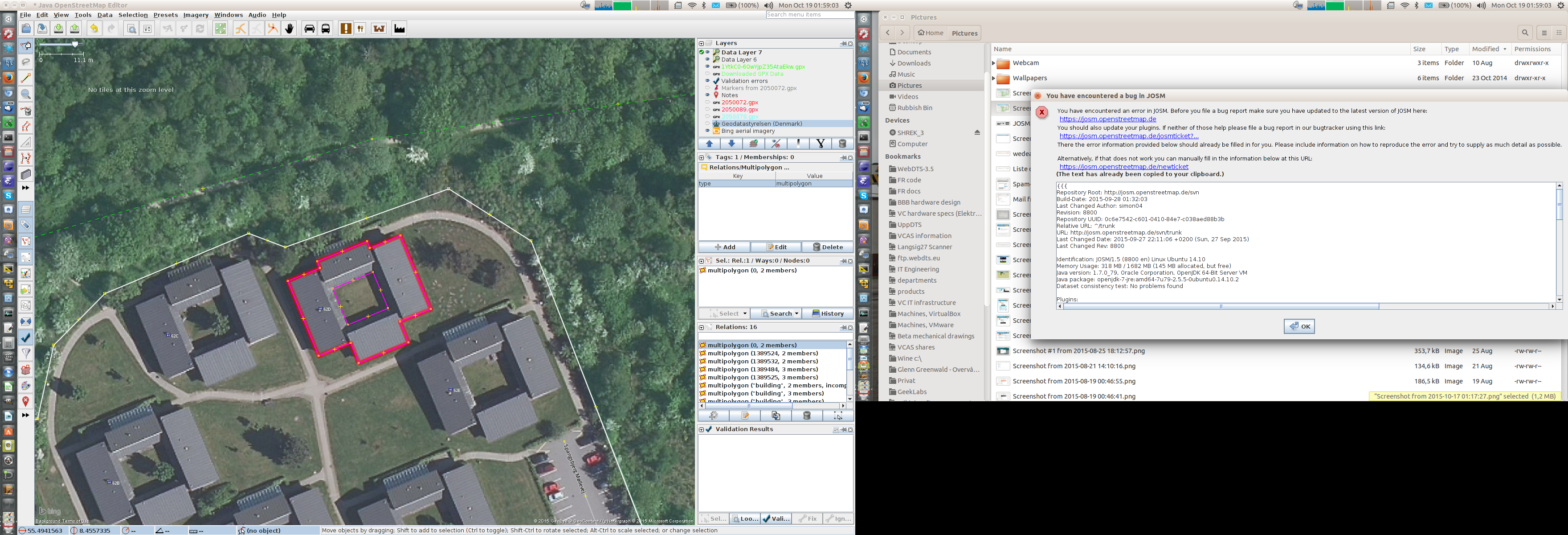The width and height of the screenshot is (1568, 535).
Task: Expand the Wallpapers folder in file list
Action: click(993, 78)
